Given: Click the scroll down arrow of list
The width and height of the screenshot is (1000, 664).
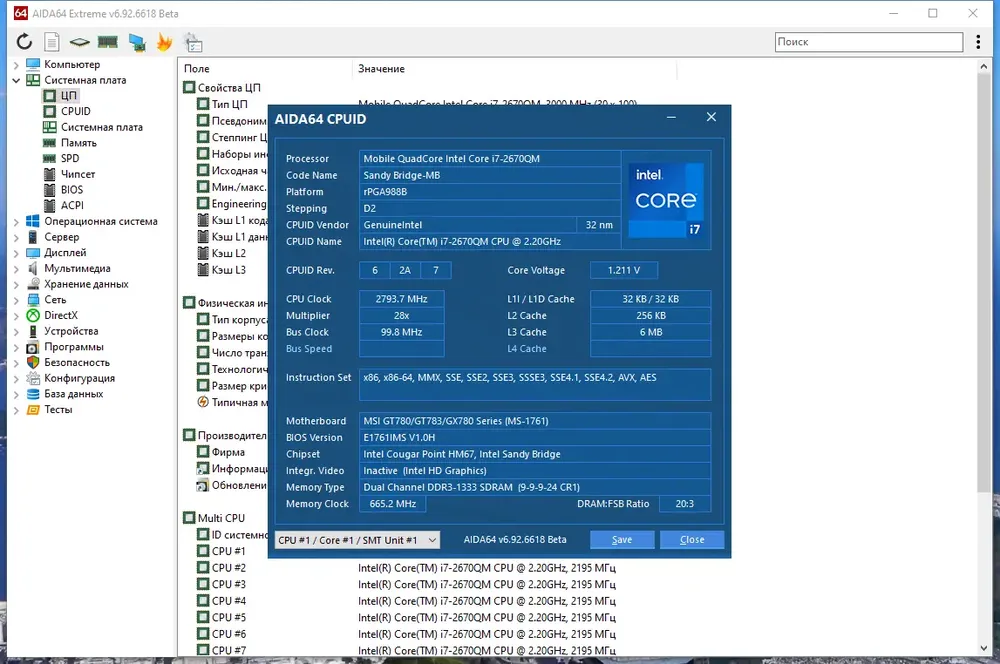Looking at the screenshot, I should tap(983, 648).
